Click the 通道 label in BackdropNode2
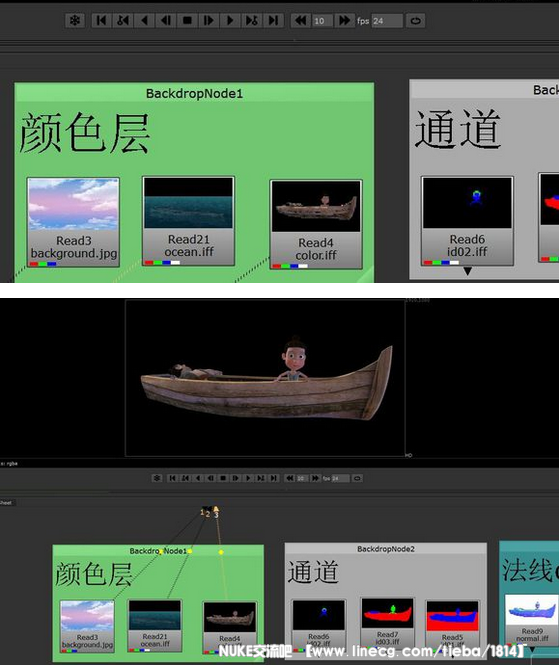 click(313, 571)
